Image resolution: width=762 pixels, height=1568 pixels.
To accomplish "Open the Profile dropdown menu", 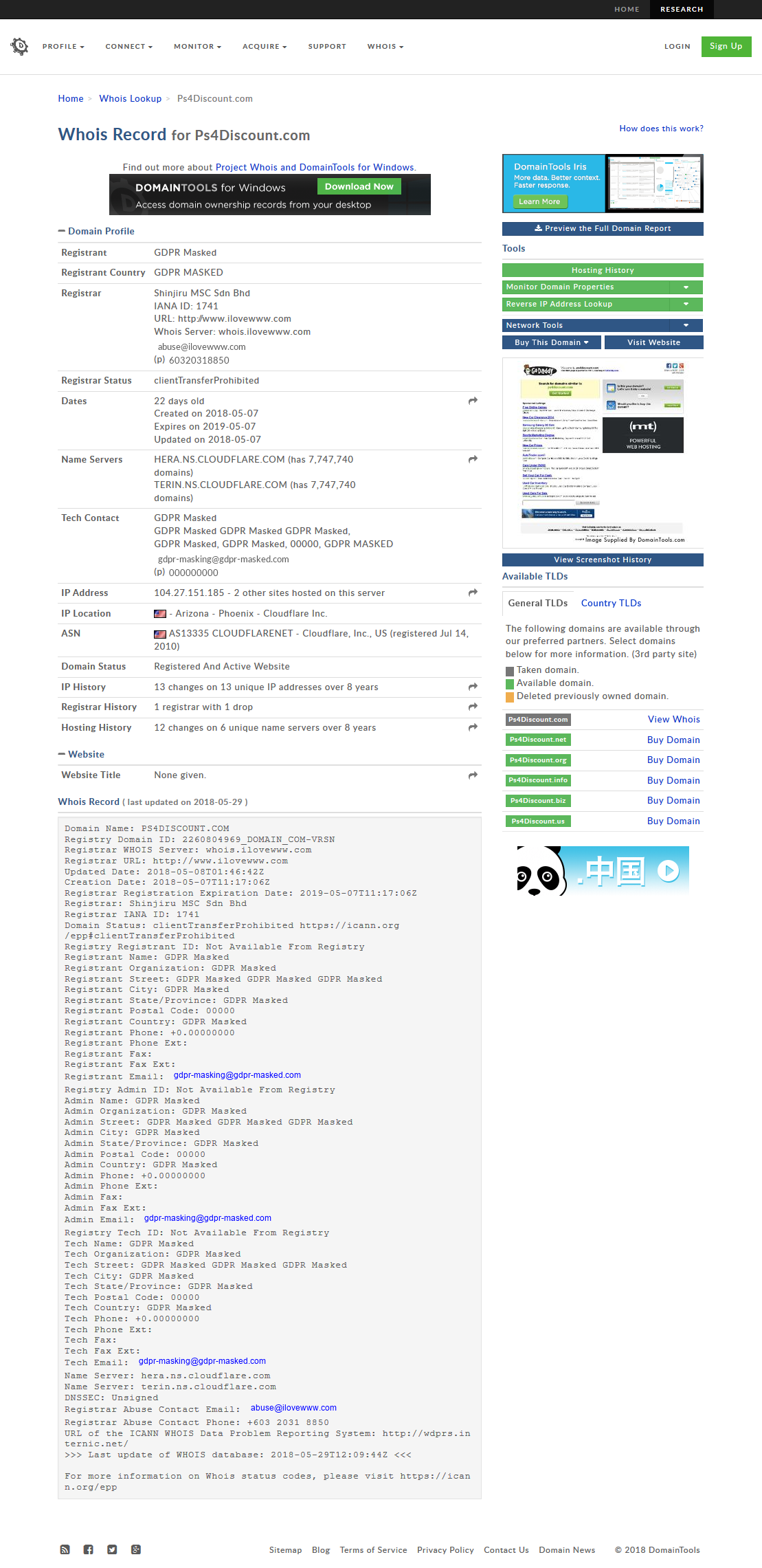I will pos(63,47).
